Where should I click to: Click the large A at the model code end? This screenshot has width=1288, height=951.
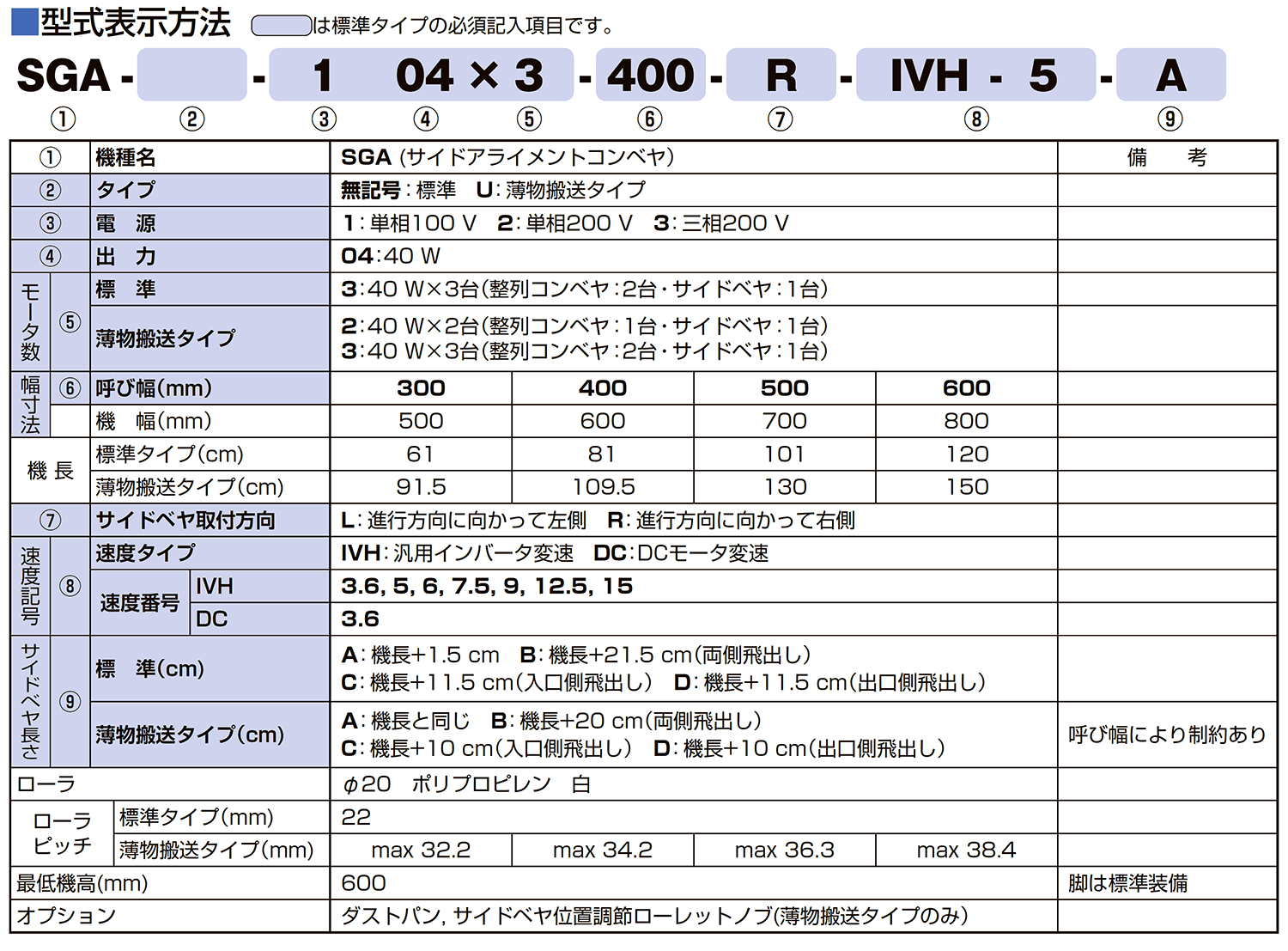(x=1171, y=76)
